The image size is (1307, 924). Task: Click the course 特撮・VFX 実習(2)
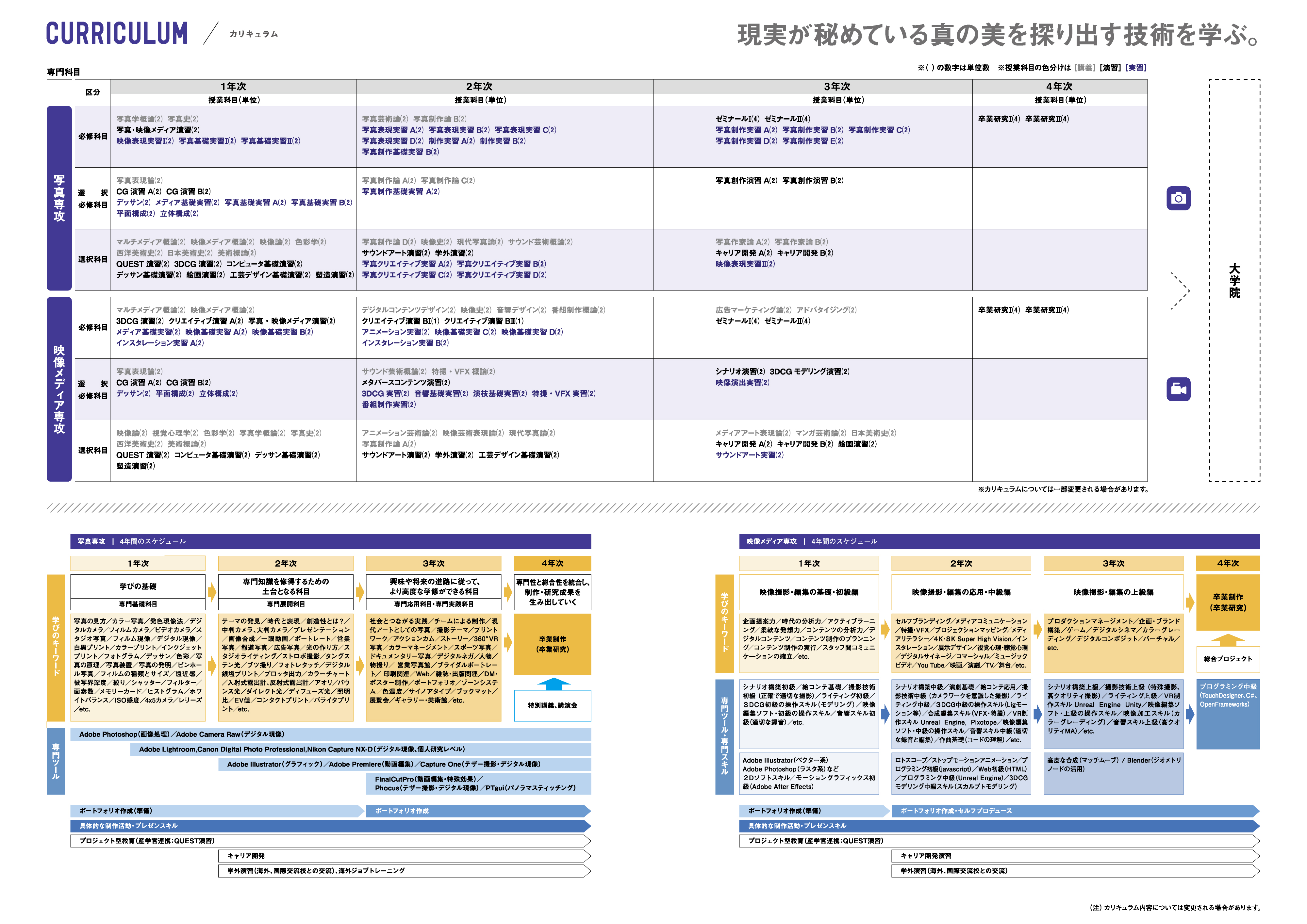(x=564, y=394)
